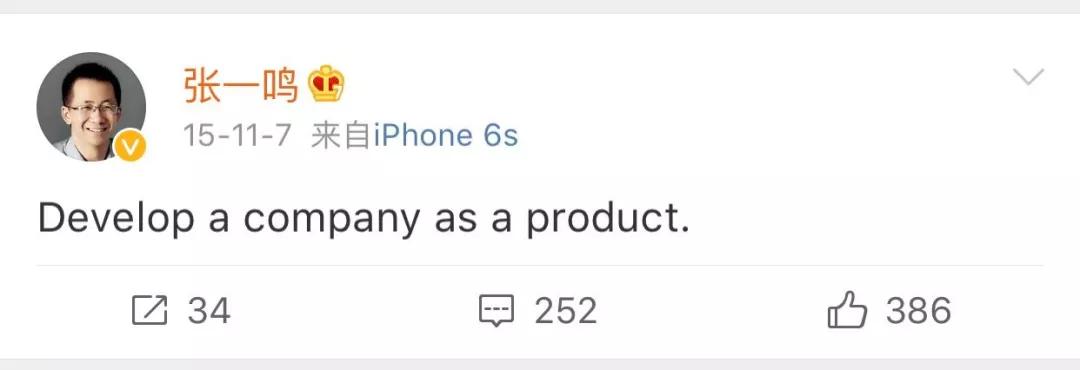The width and height of the screenshot is (1080, 370).
Task: Click the iPhone 6s source link
Action: point(446,136)
